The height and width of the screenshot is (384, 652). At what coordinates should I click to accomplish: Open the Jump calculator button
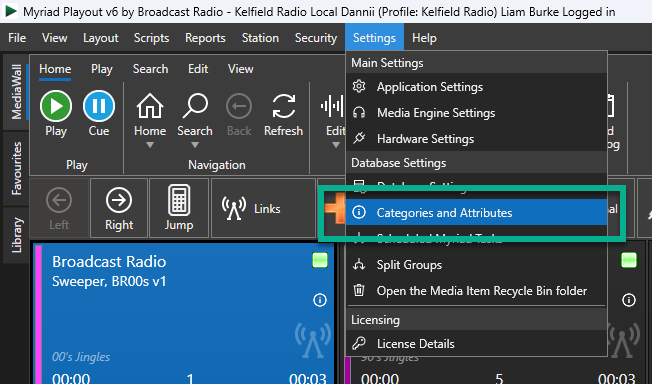click(x=179, y=208)
